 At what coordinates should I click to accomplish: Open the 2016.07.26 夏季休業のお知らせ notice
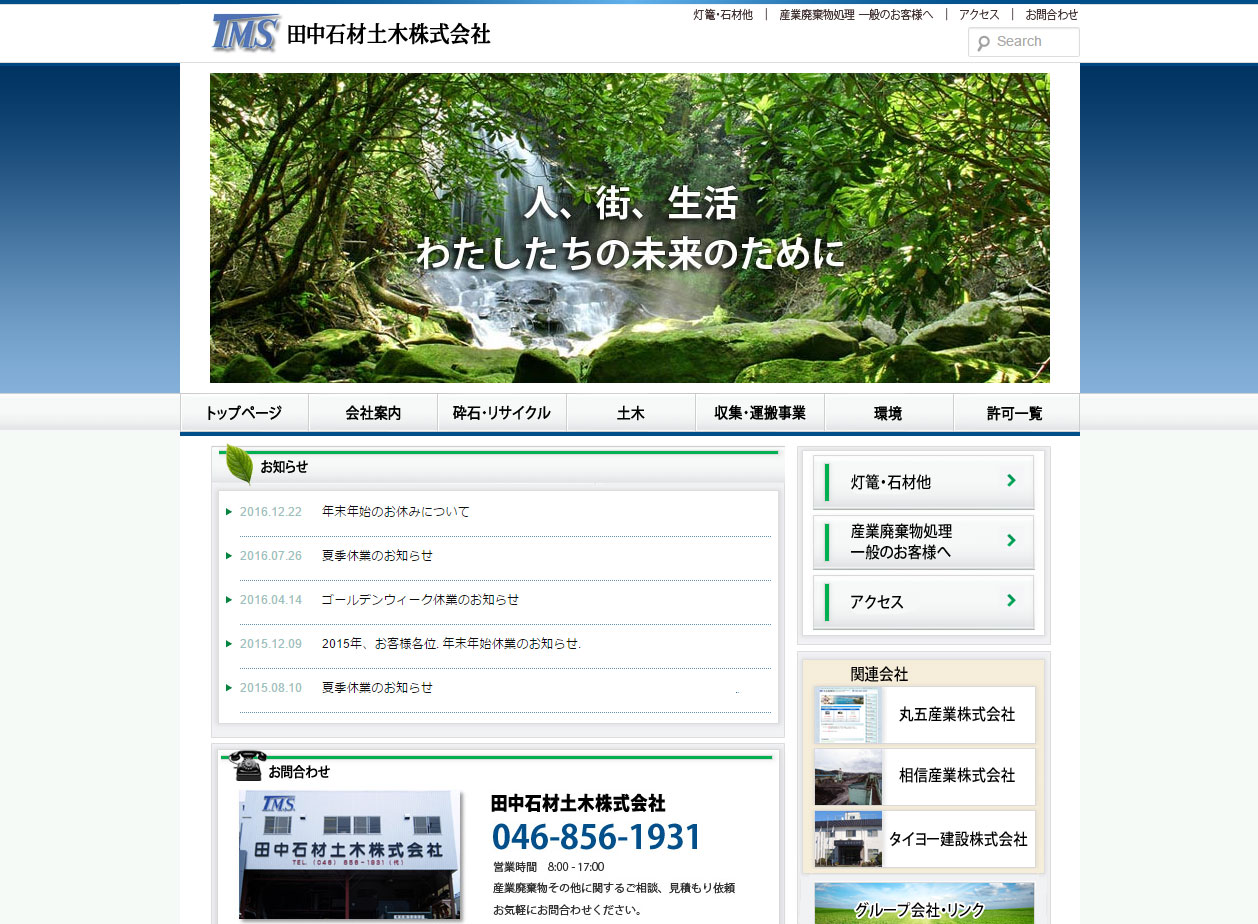tap(378, 556)
